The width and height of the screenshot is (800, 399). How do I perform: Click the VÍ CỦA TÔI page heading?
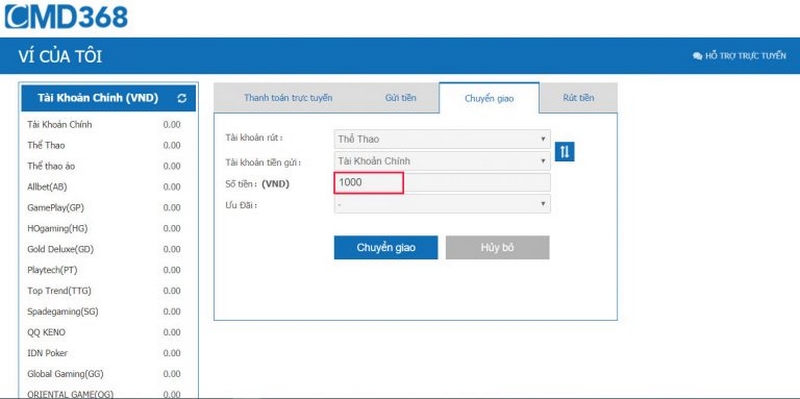point(60,56)
